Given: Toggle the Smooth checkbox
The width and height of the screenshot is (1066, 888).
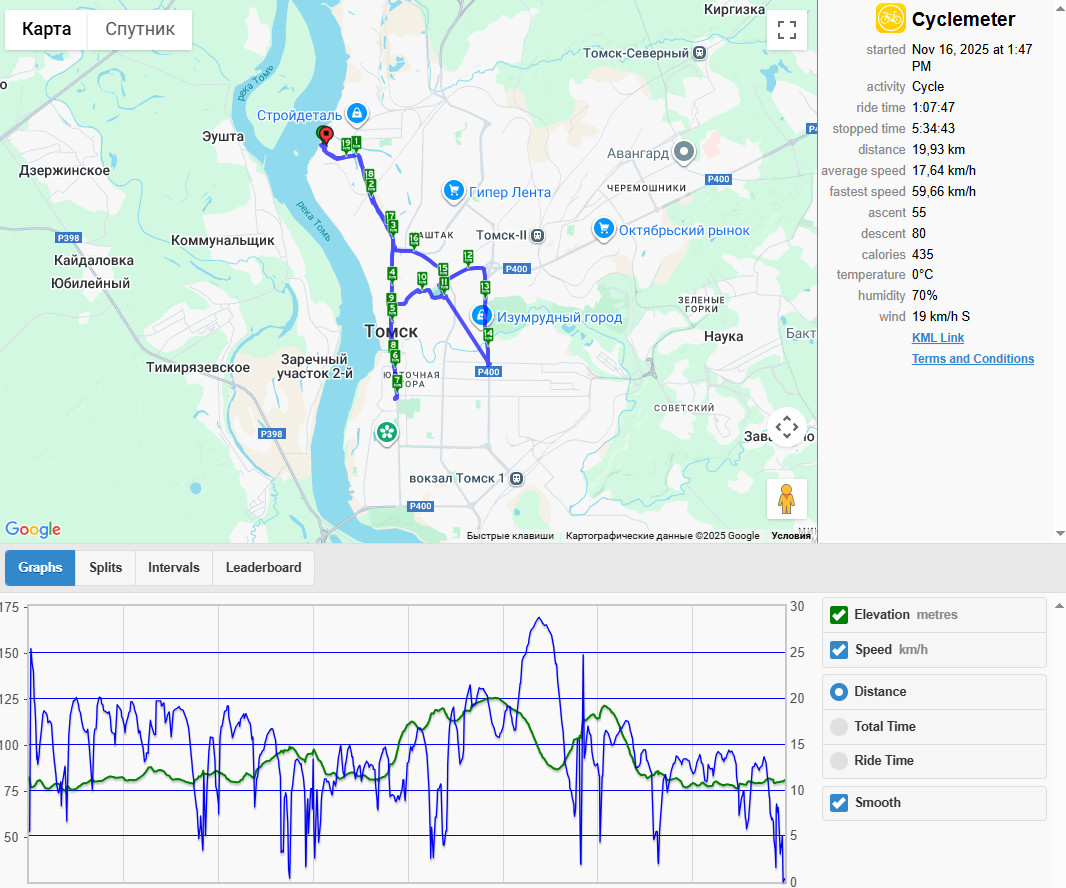Looking at the screenshot, I should click(839, 803).
